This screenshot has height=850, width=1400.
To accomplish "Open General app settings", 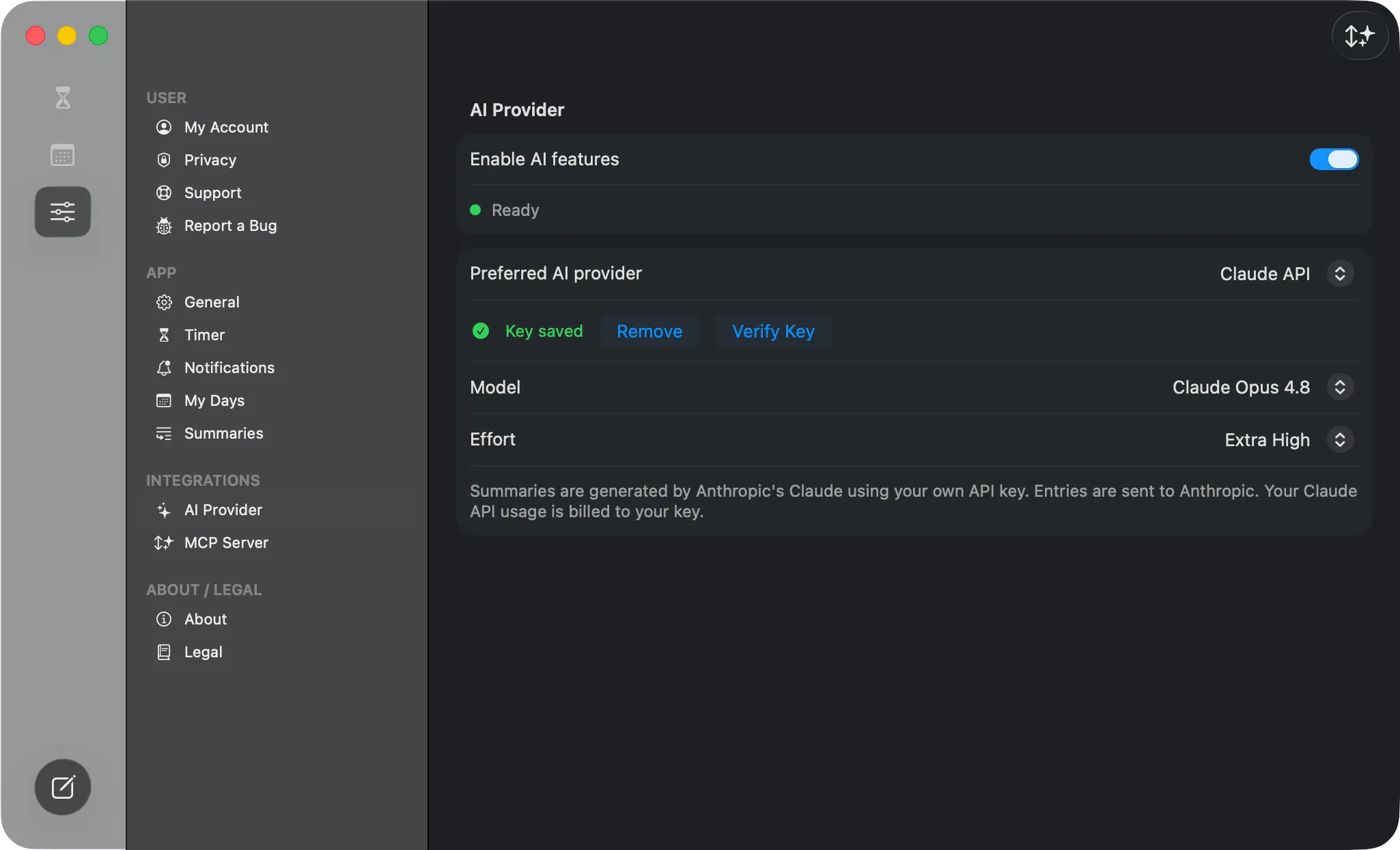I will pos(212,302).
